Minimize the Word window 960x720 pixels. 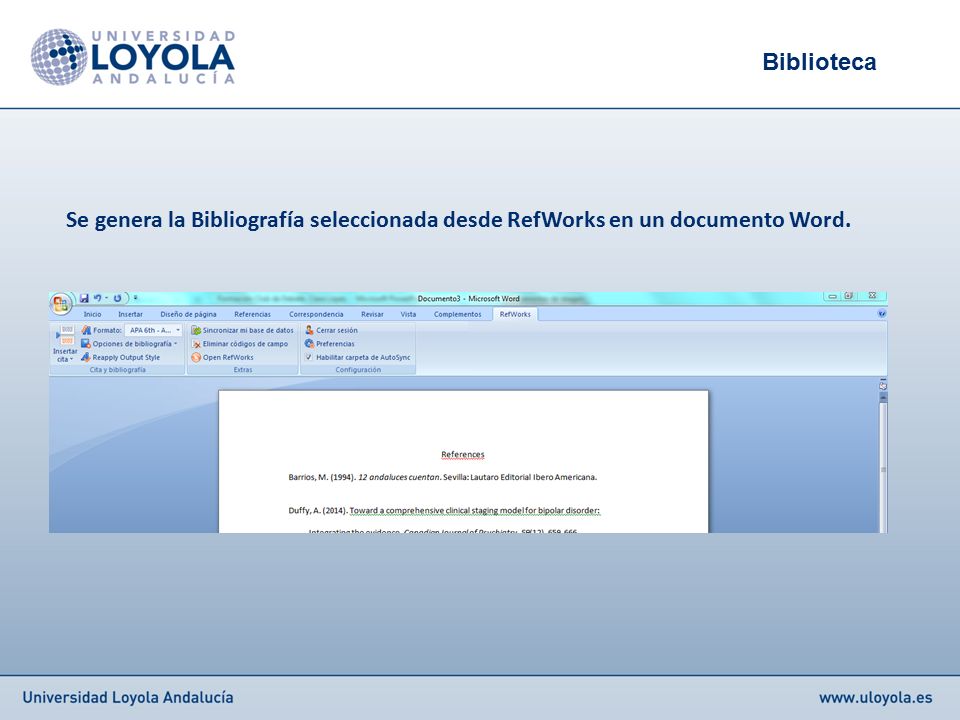pos(833,296)
